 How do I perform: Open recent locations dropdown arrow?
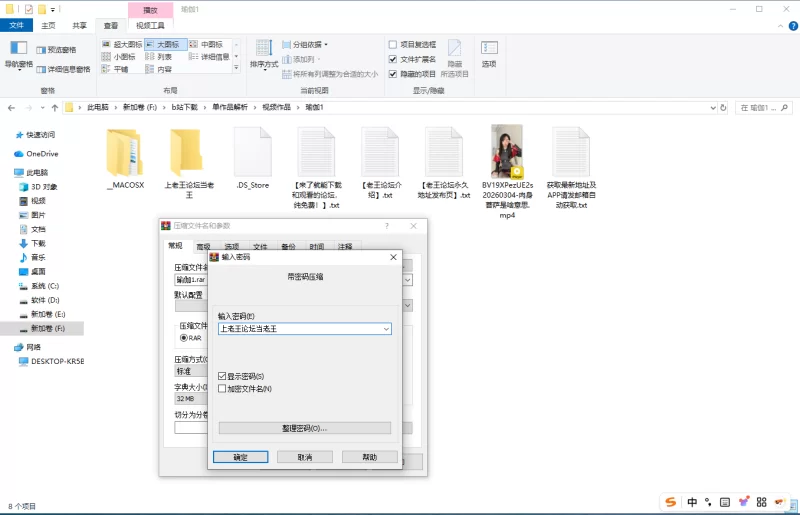pyautogui.click(x=42, y=108)
